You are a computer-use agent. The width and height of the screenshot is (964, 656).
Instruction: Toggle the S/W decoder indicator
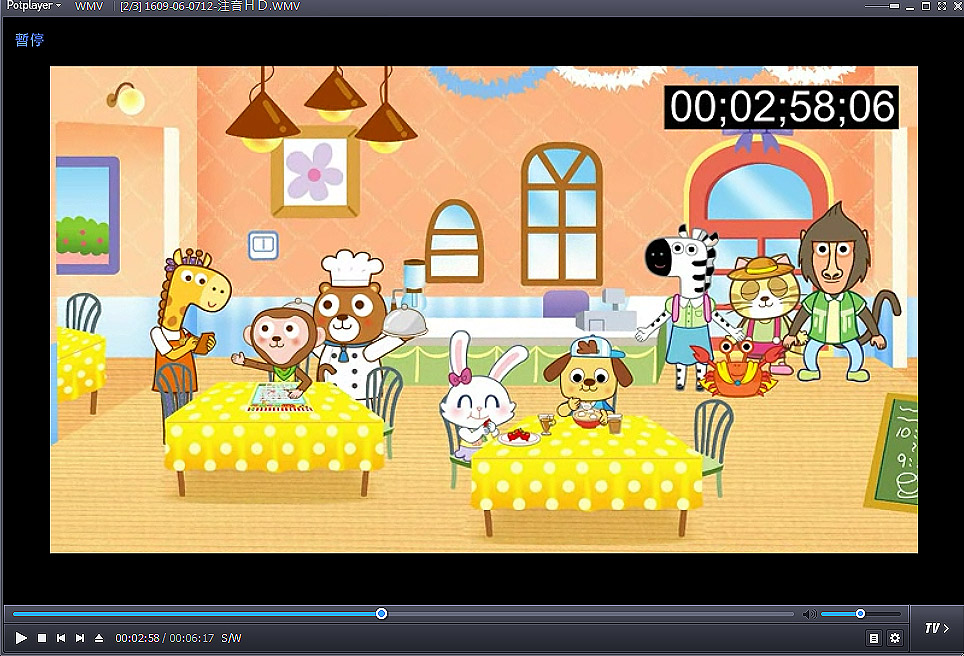click(x=231, y=638)
